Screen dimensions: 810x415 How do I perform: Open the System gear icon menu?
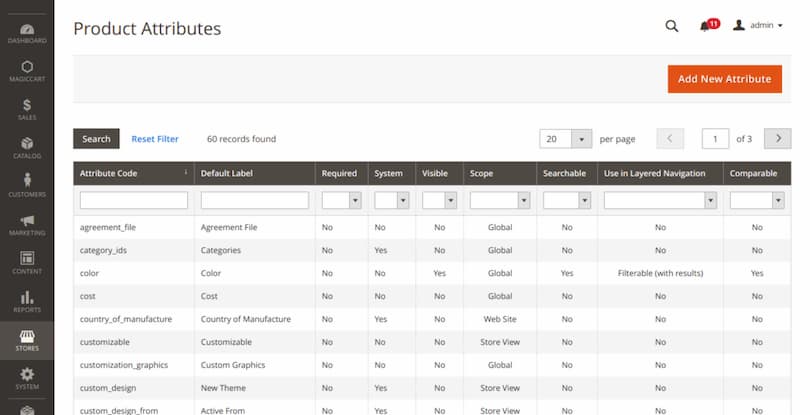click(x=27, y=378)
